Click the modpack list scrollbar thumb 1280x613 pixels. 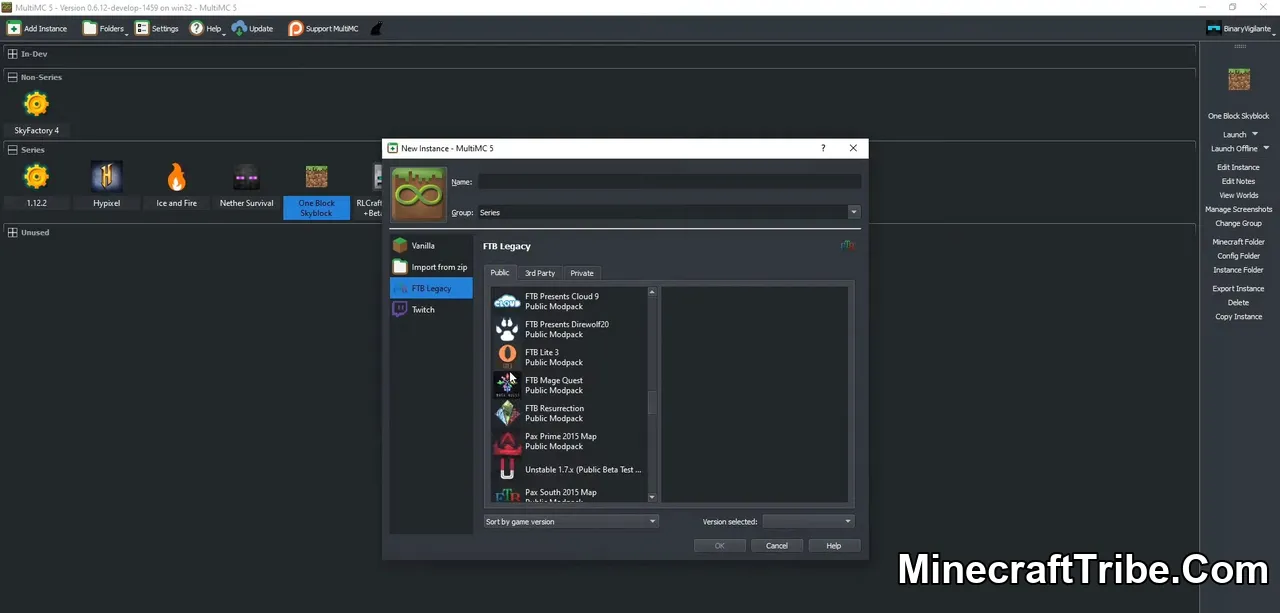652,402
